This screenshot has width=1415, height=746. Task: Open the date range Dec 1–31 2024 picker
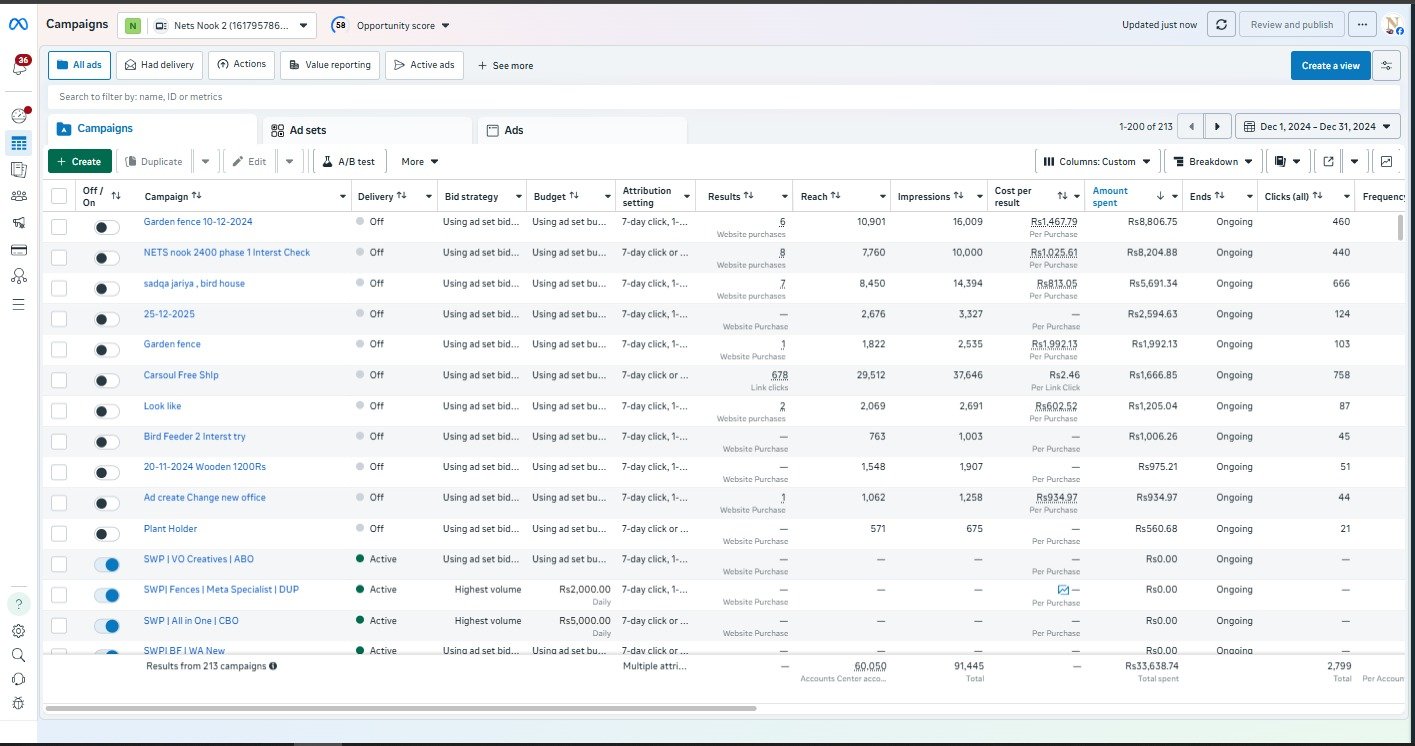(x=1317, y=126)
